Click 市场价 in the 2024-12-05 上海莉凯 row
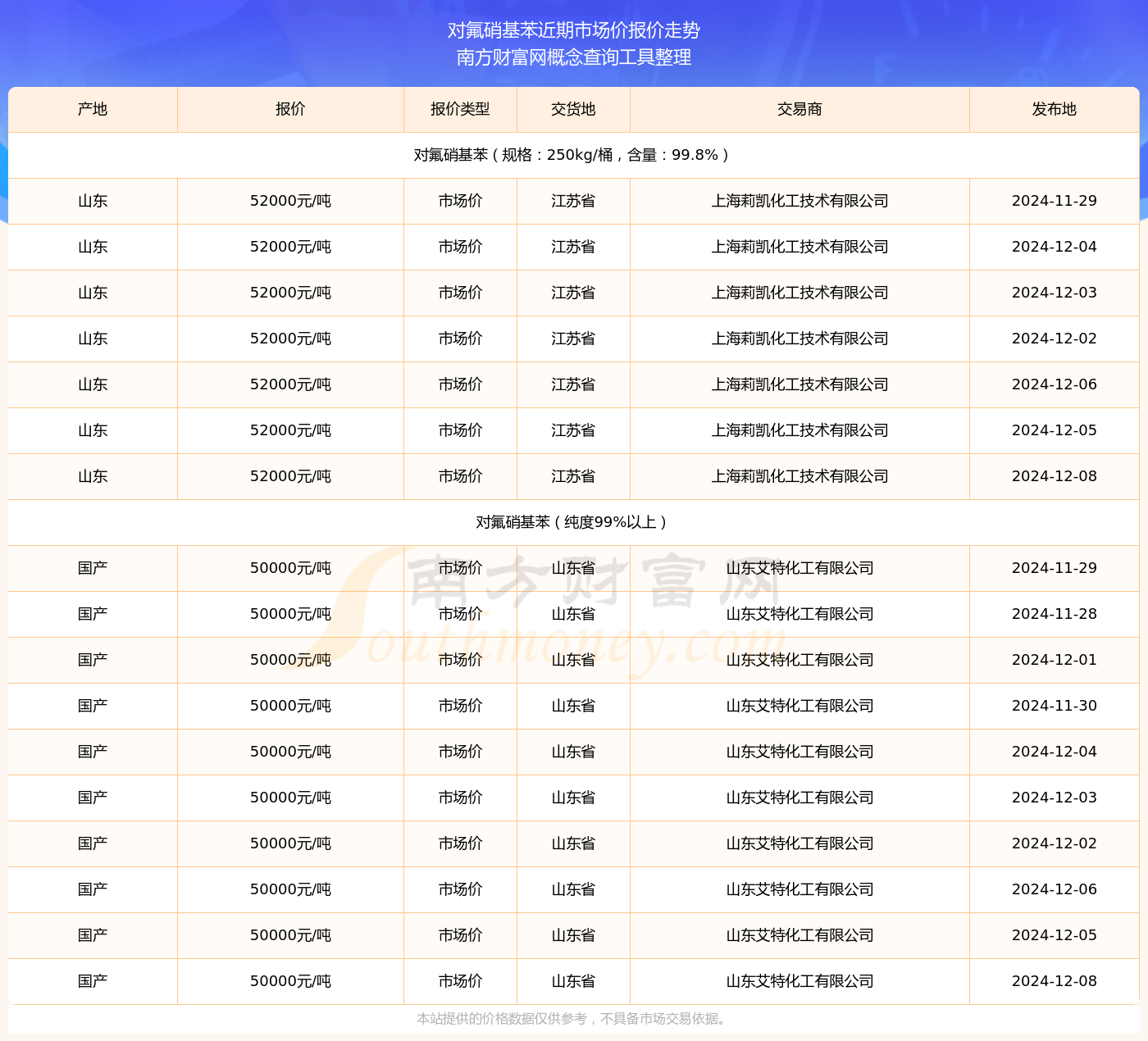The width and height of the screenshot is (1148, 1041). [x=460, y=430]
